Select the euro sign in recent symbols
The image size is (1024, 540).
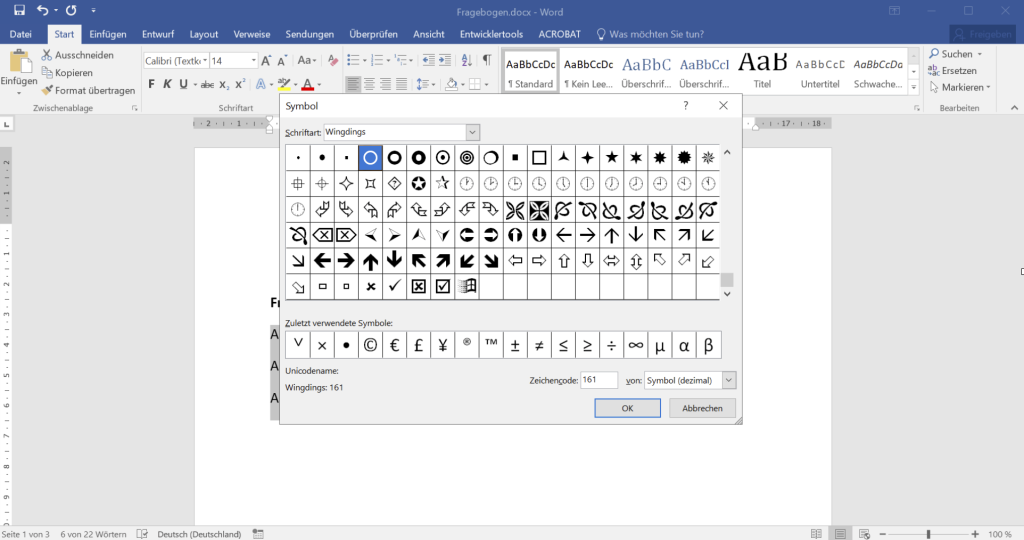(x=394, y=345)
